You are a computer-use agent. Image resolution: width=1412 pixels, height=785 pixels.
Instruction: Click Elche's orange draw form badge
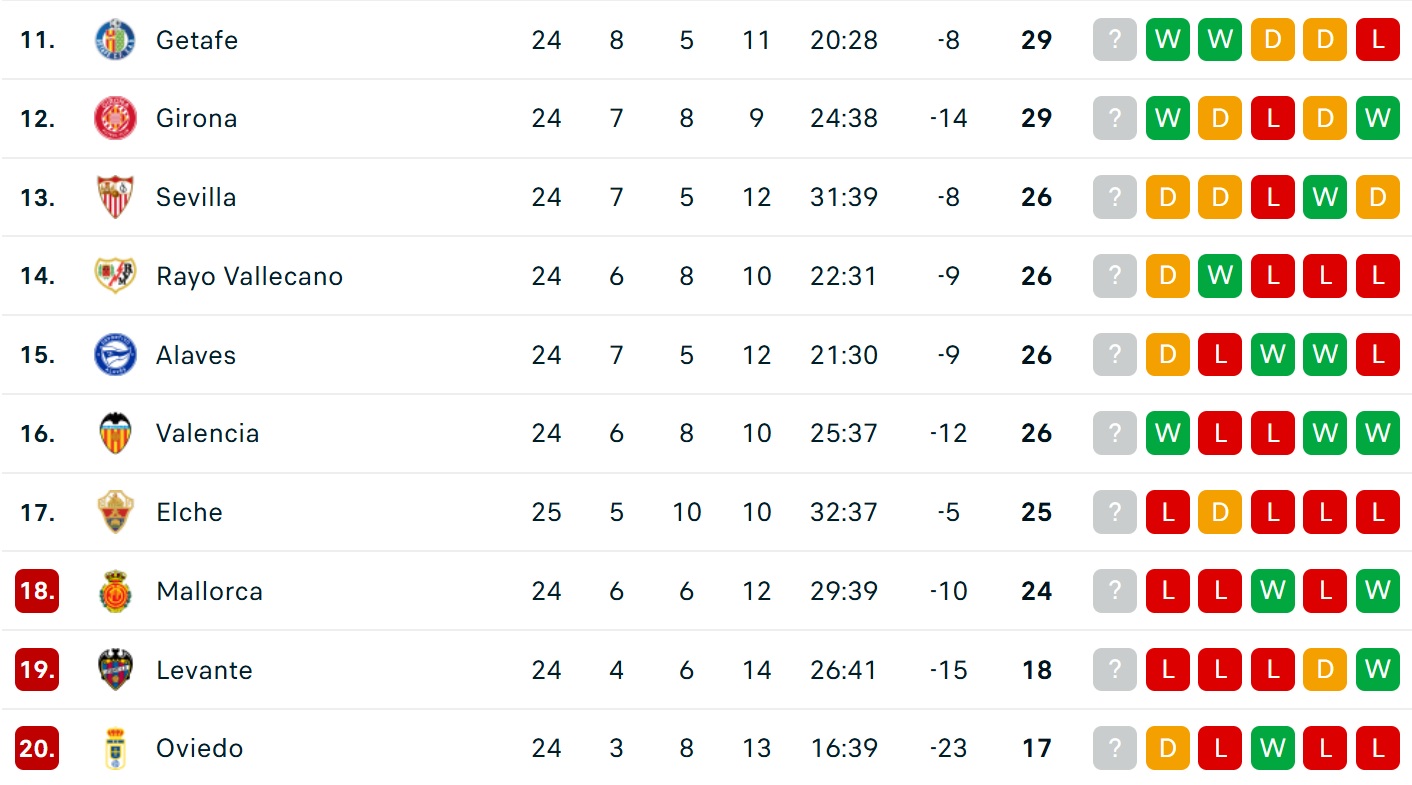coord(1220,512)
